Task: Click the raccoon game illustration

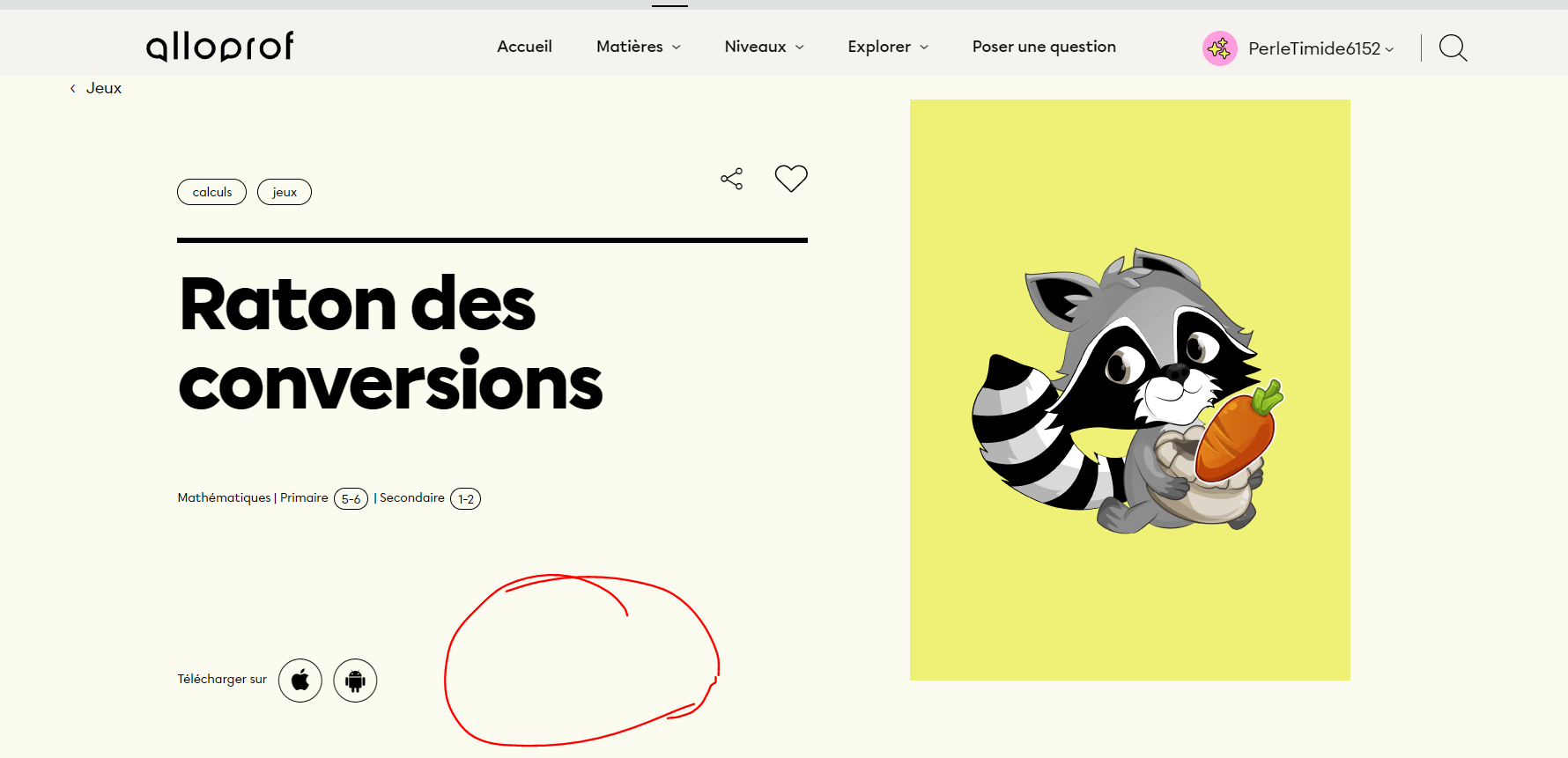Action: point(1129,390)
